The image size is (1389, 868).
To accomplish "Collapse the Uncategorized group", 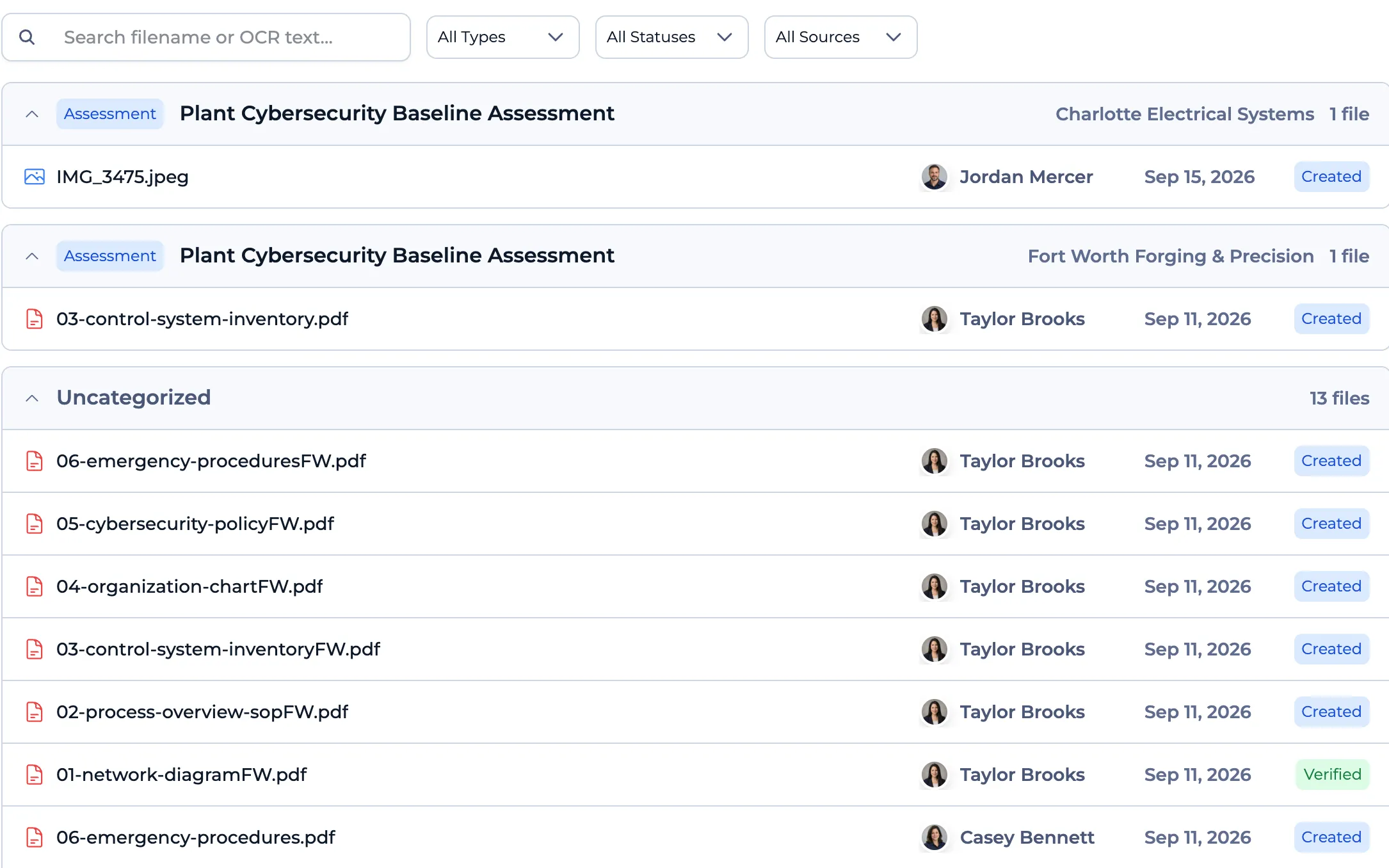I will [x=32, y=398].
